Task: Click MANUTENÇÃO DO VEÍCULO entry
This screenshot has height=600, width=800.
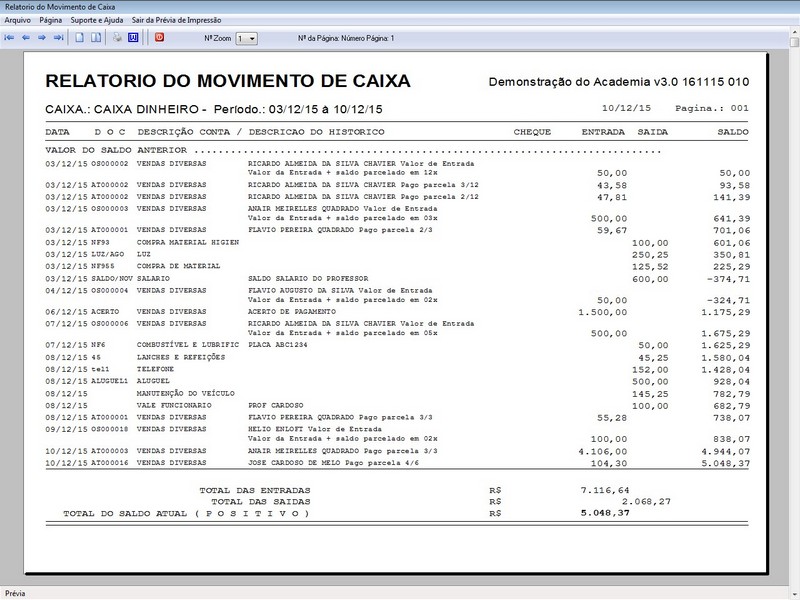Action: [186, 393]
